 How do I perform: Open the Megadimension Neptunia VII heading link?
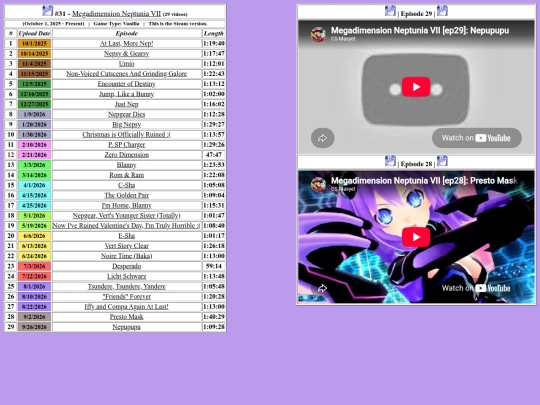[x=116, y=14]
